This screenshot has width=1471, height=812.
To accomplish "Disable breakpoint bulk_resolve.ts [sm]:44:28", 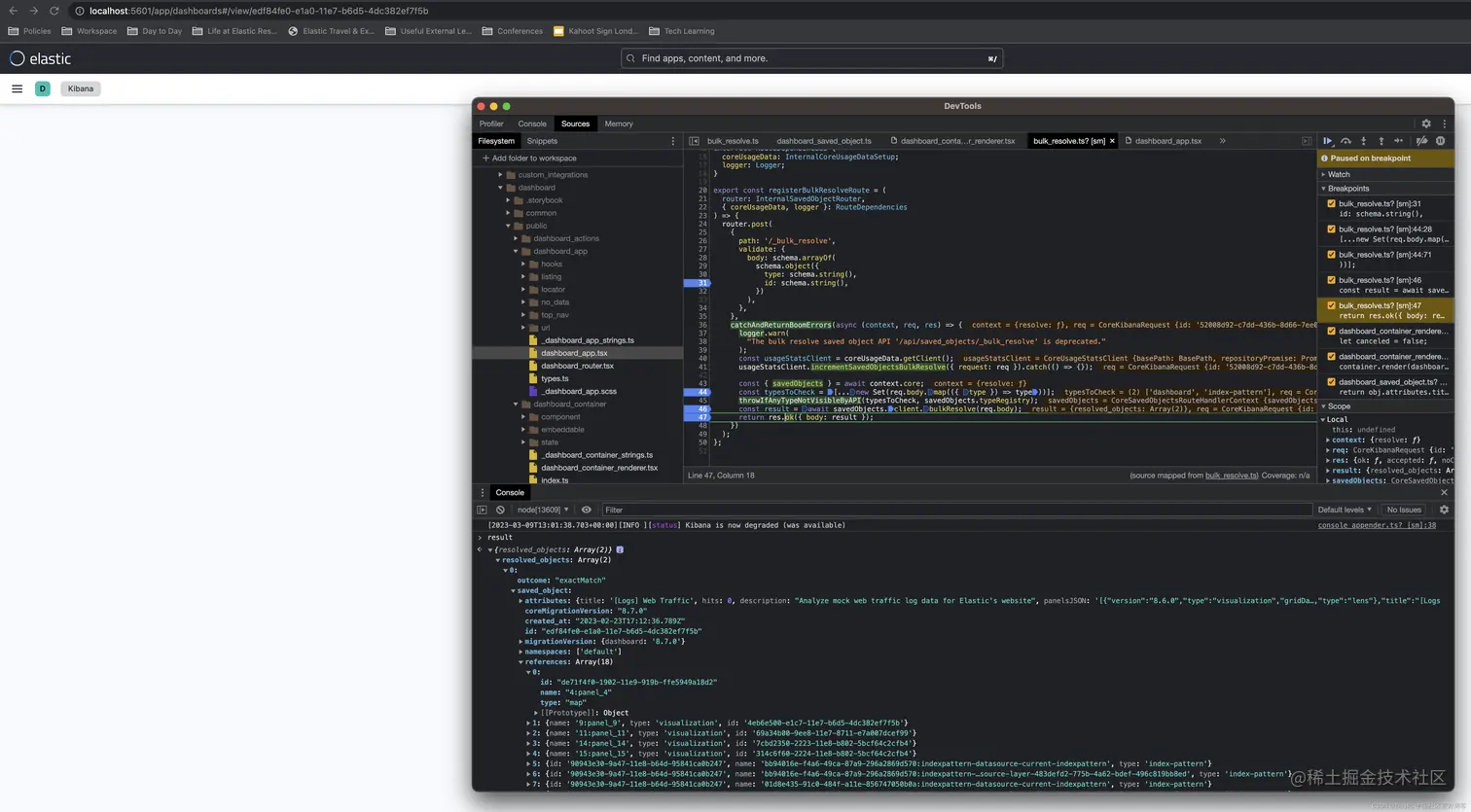I will (1331, 229).
